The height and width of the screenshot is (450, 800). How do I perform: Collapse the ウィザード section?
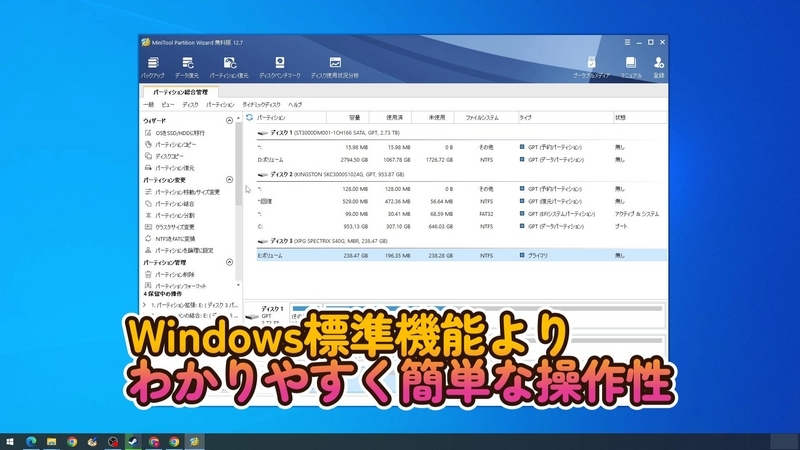[229, 120]
